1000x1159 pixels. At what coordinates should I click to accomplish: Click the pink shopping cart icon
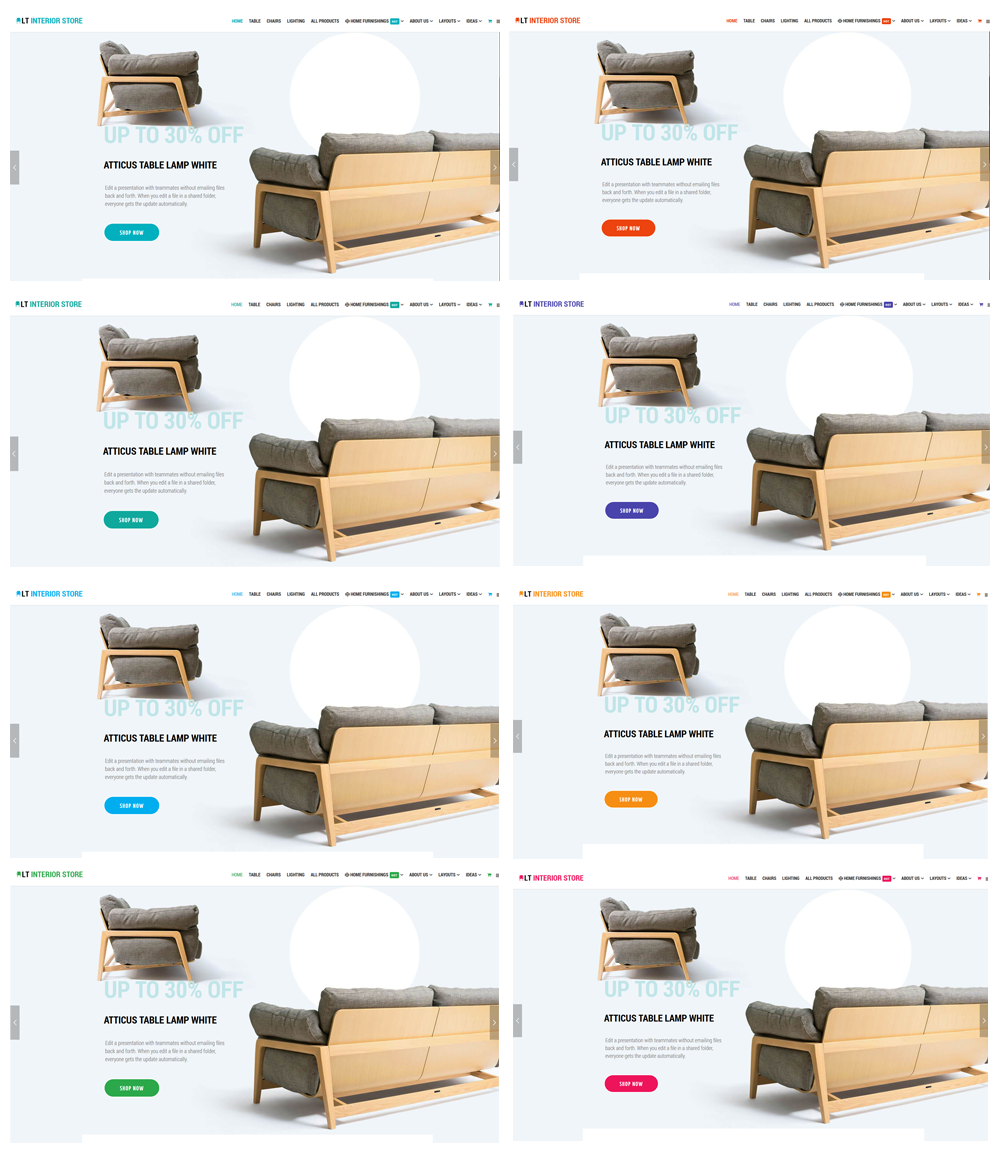pyautogui.click(x=979, y=878)
